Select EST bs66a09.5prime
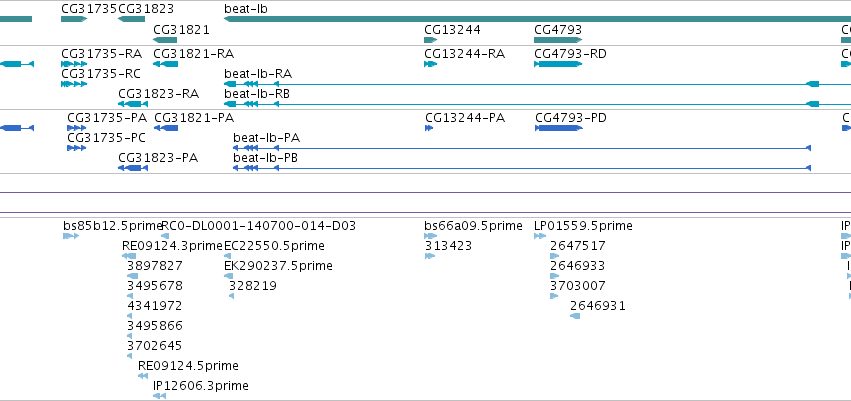The image size is (851, 401). pyautogui.click(x=430, y=236)
